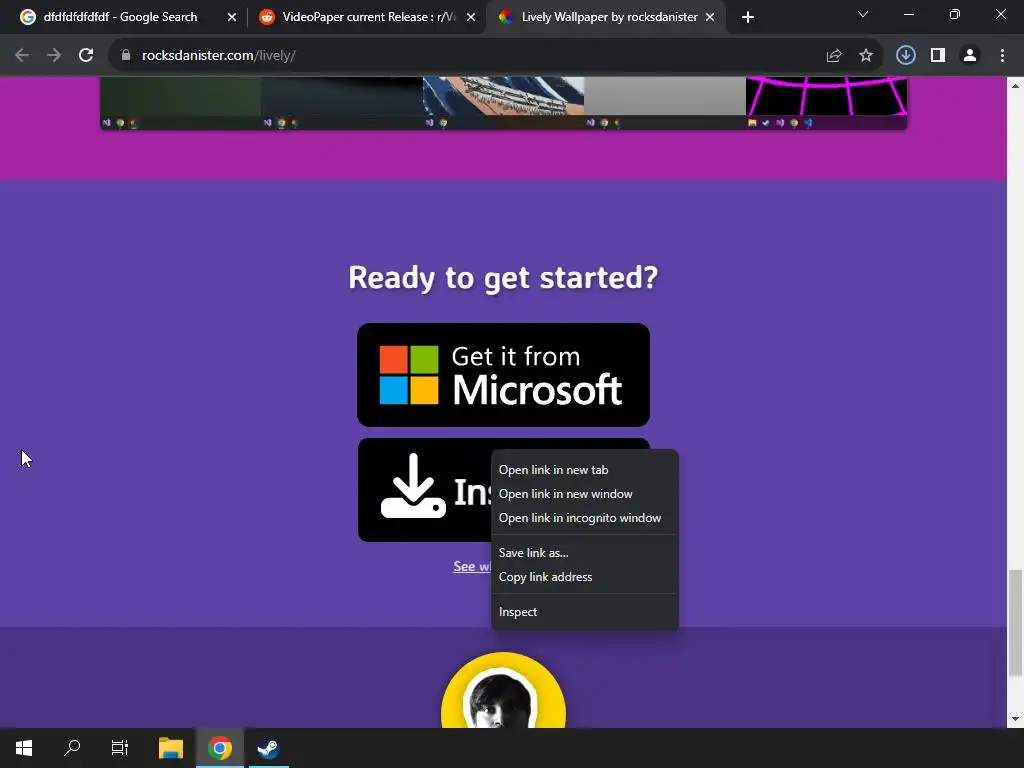
Task: Select the Lively Wallpaper tab
Action: [x=605, y=17]
